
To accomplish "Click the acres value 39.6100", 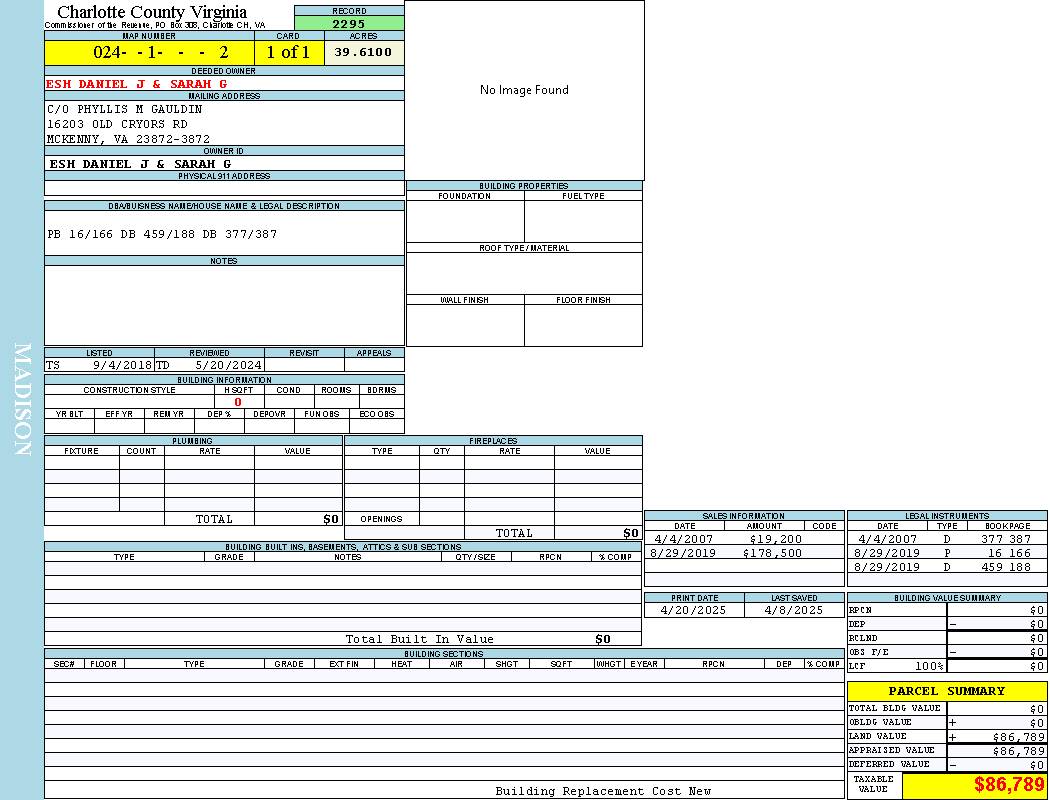I will pos(363,52).
